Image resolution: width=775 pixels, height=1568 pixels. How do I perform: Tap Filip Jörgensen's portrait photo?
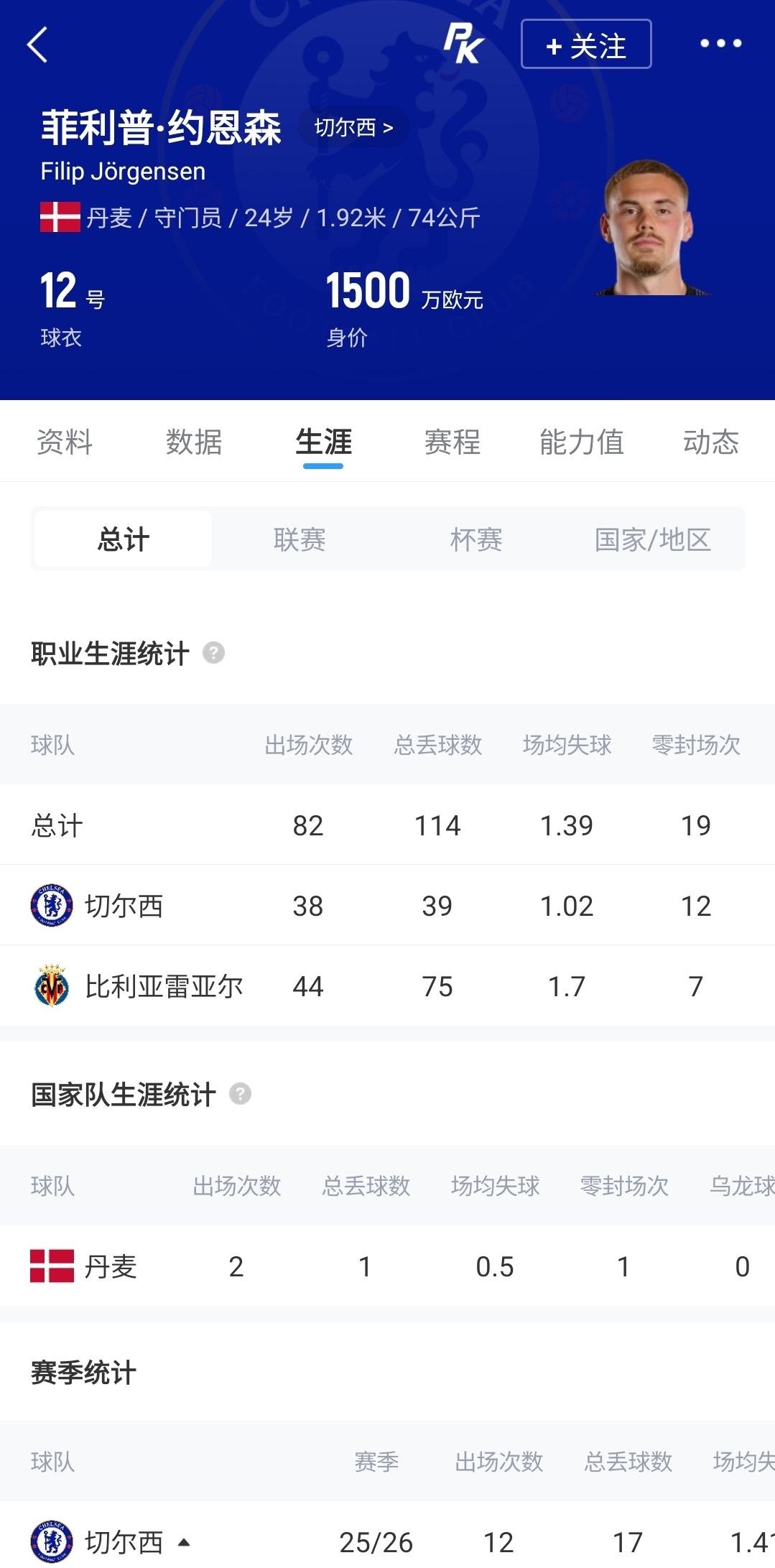(x=649, y=227)
